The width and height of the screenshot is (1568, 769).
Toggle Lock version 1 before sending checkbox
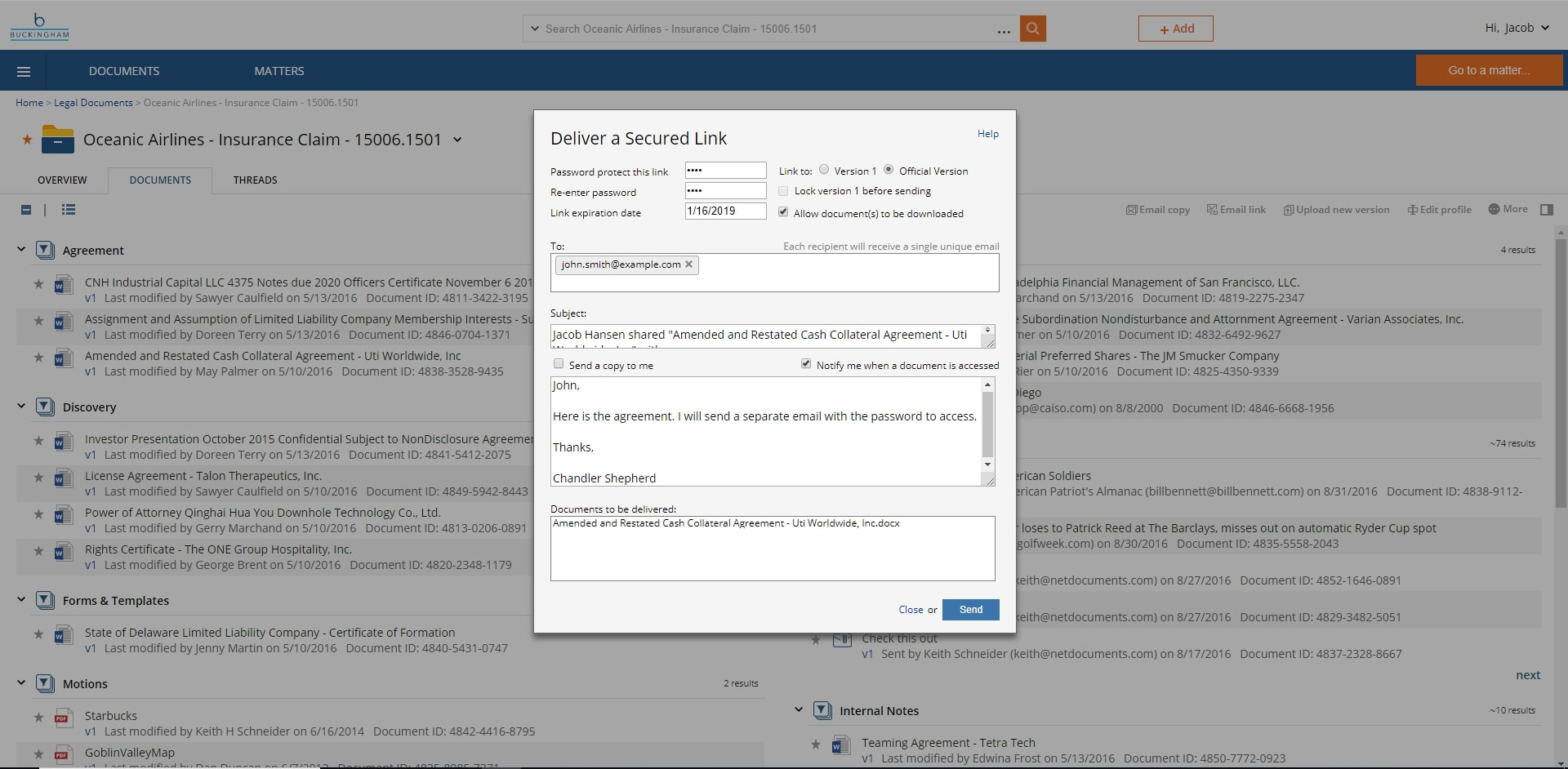coord(783,190)
